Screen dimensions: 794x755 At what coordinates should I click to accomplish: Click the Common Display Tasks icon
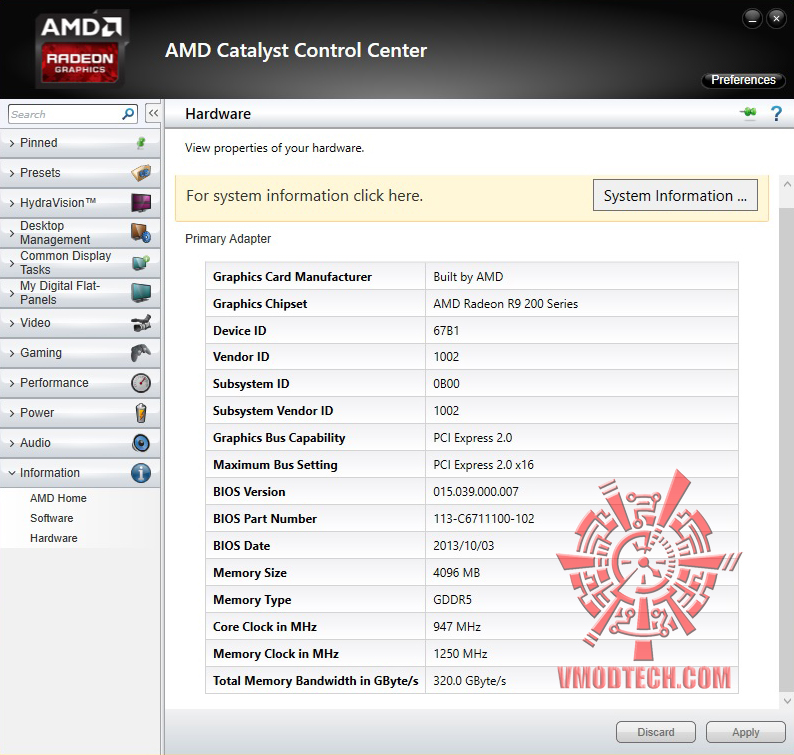pos(141,262)
